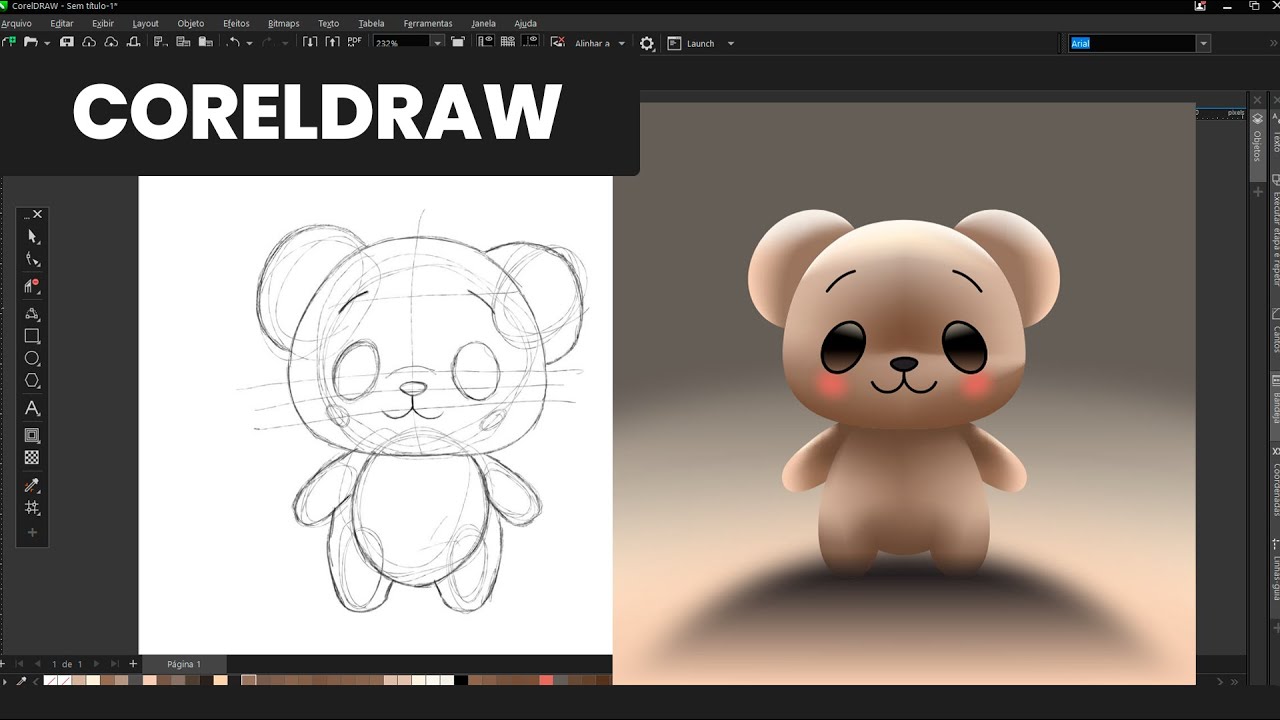Open the Exibir menu
This screenshot has height=720, width=1280.
click(103, 23)
